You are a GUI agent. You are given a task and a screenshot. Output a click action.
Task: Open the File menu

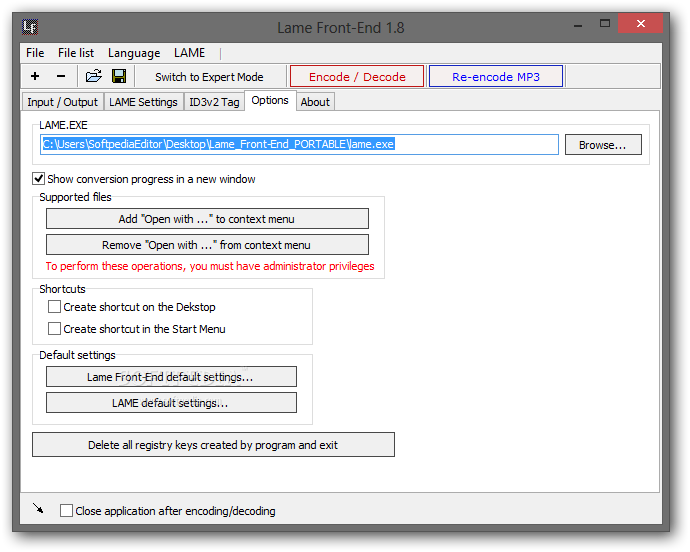[35, 53]
